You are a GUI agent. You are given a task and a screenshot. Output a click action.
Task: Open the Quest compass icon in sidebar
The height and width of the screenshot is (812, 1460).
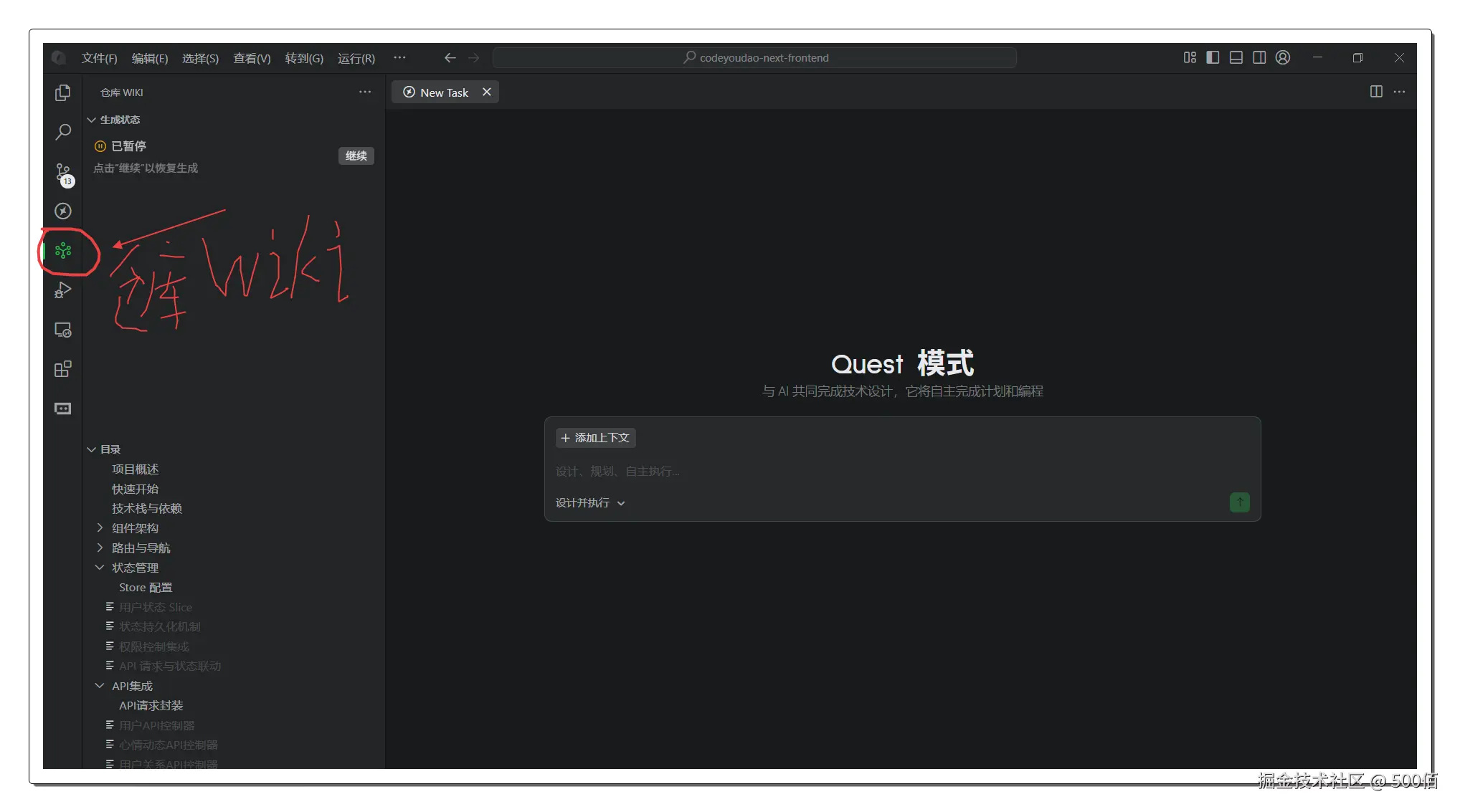pyautogui.click(x=63, y=211)
